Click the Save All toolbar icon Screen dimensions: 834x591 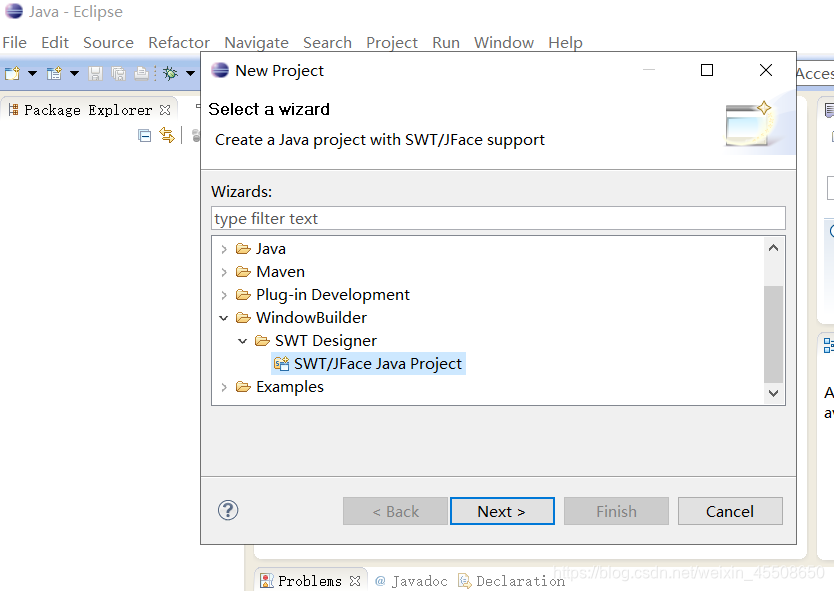pos(119,73)
